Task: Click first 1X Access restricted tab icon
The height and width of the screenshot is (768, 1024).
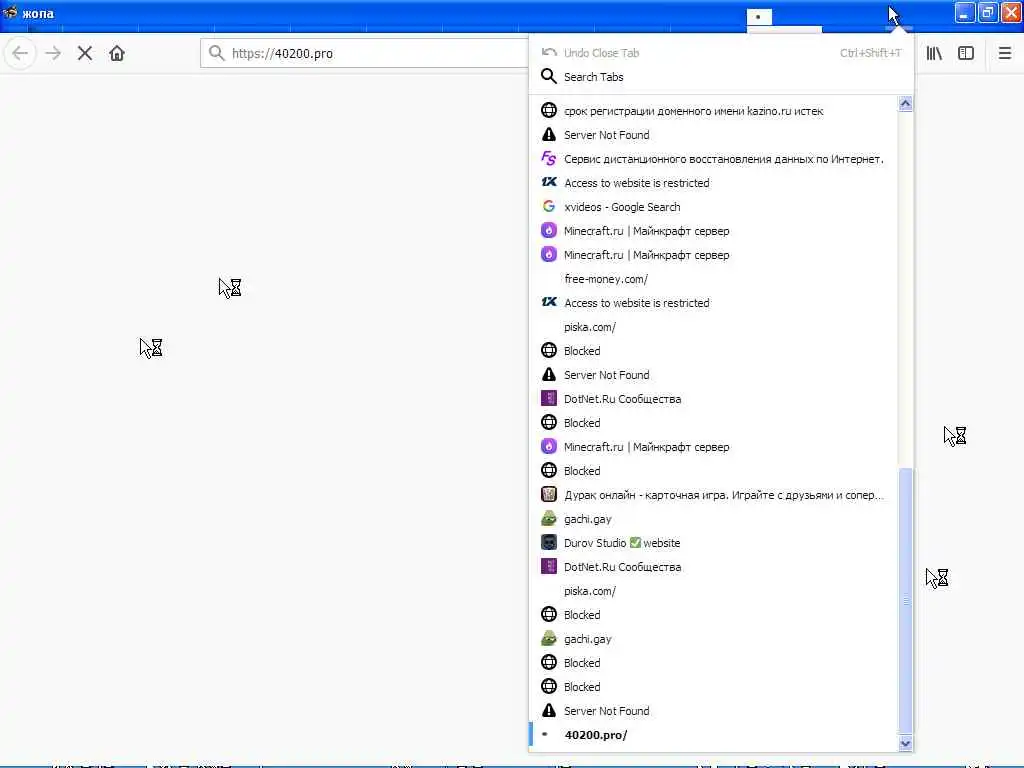Action: click(549, 182)
